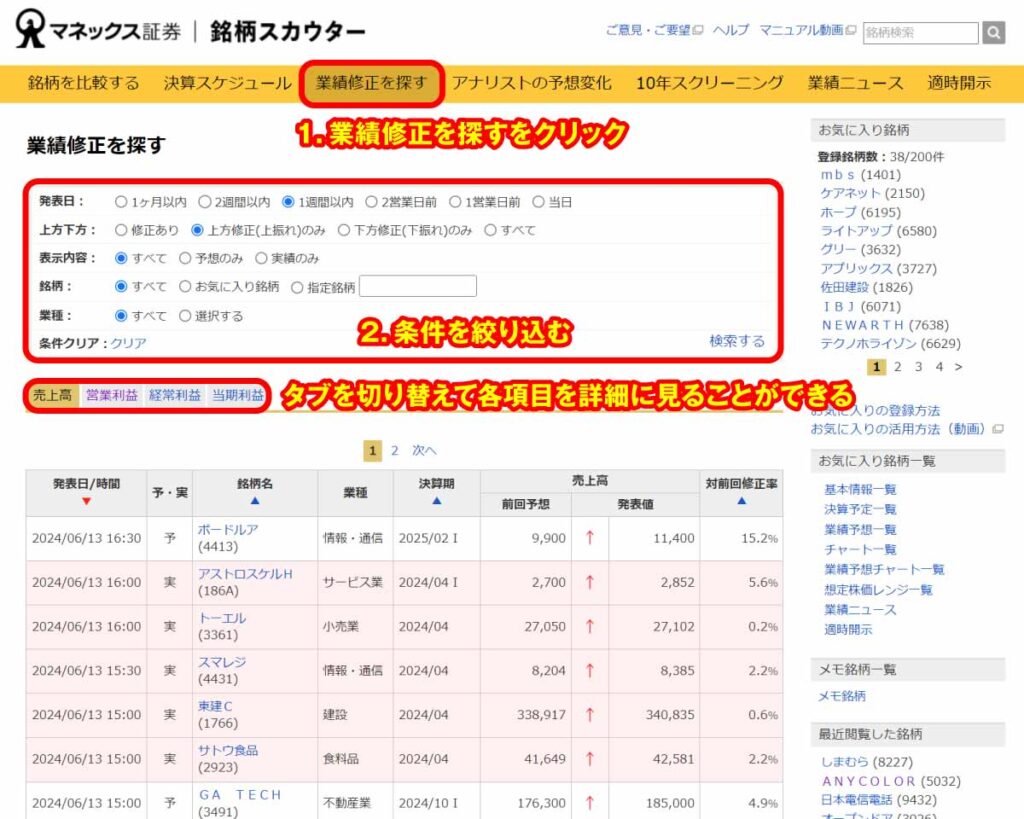Switch to the 当期利益 tab
Viewport: 1024px width, 819px height.
(x=237, y=395)
